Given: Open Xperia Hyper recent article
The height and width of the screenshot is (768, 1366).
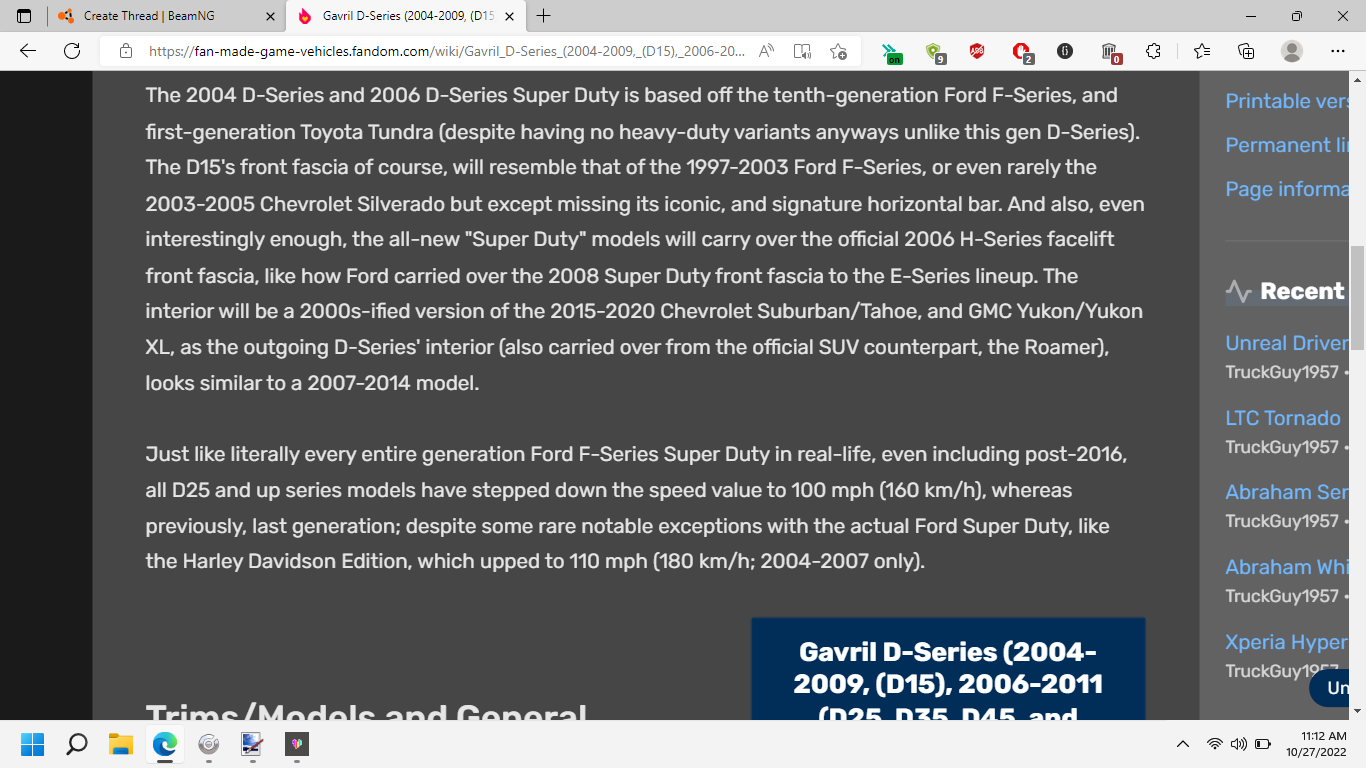Looking at the screenshot, I should coord(1286,642).
